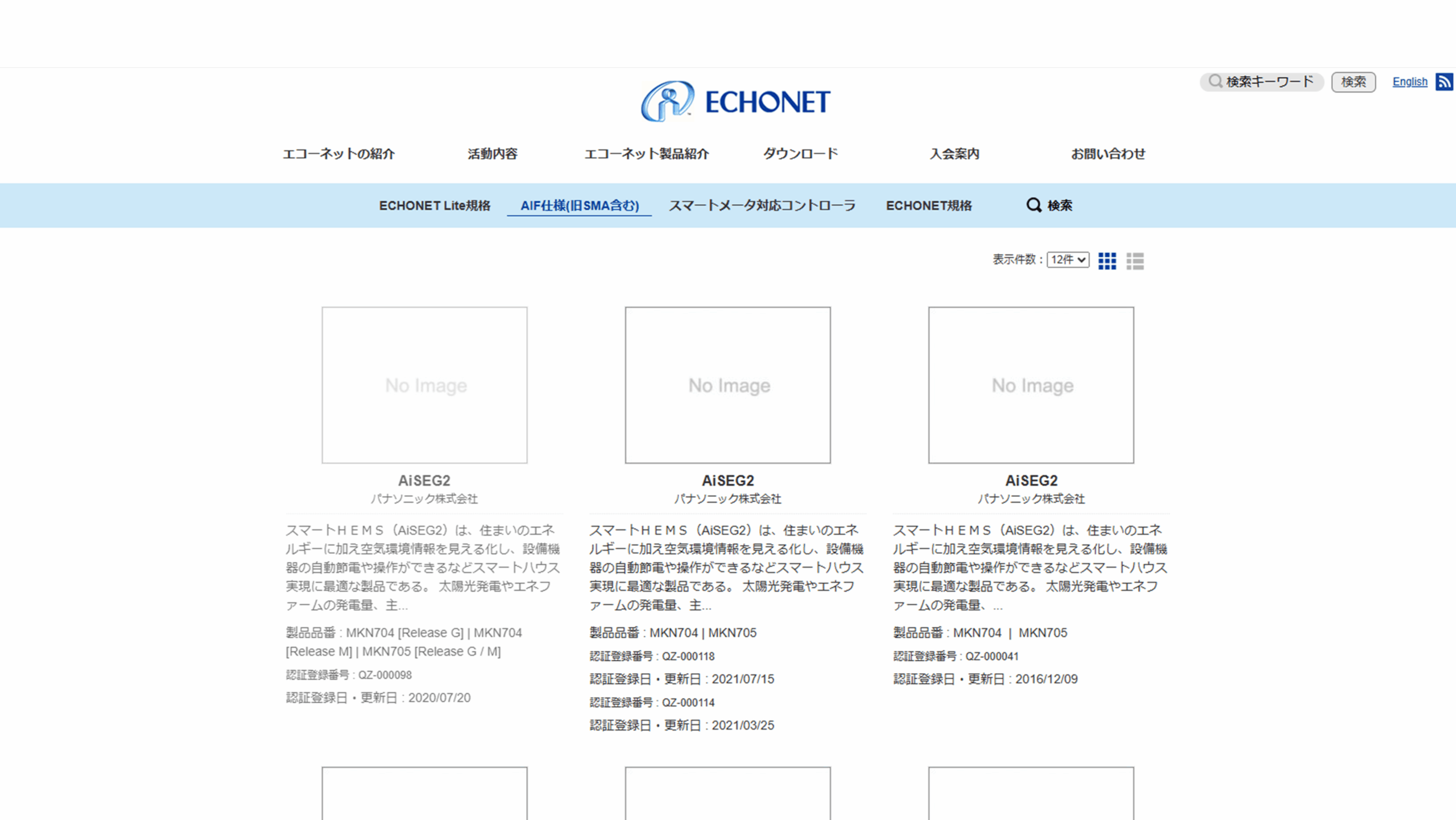Switch site language to English
The width and height of the screenshot is (1456, 820).
pos(1409,82)
